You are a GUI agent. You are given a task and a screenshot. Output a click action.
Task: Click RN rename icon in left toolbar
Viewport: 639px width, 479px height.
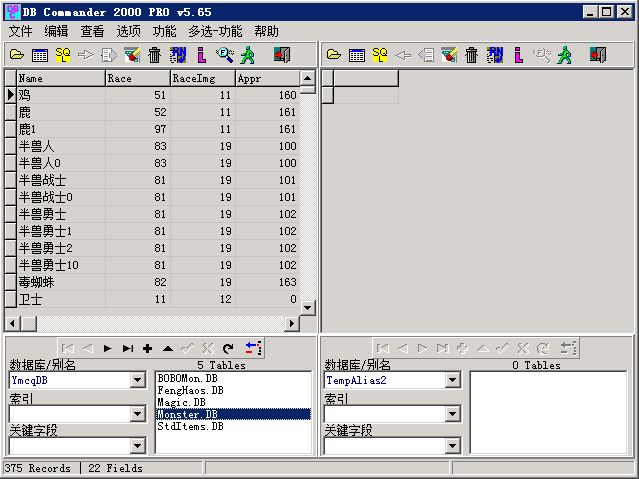click(178, 55)
